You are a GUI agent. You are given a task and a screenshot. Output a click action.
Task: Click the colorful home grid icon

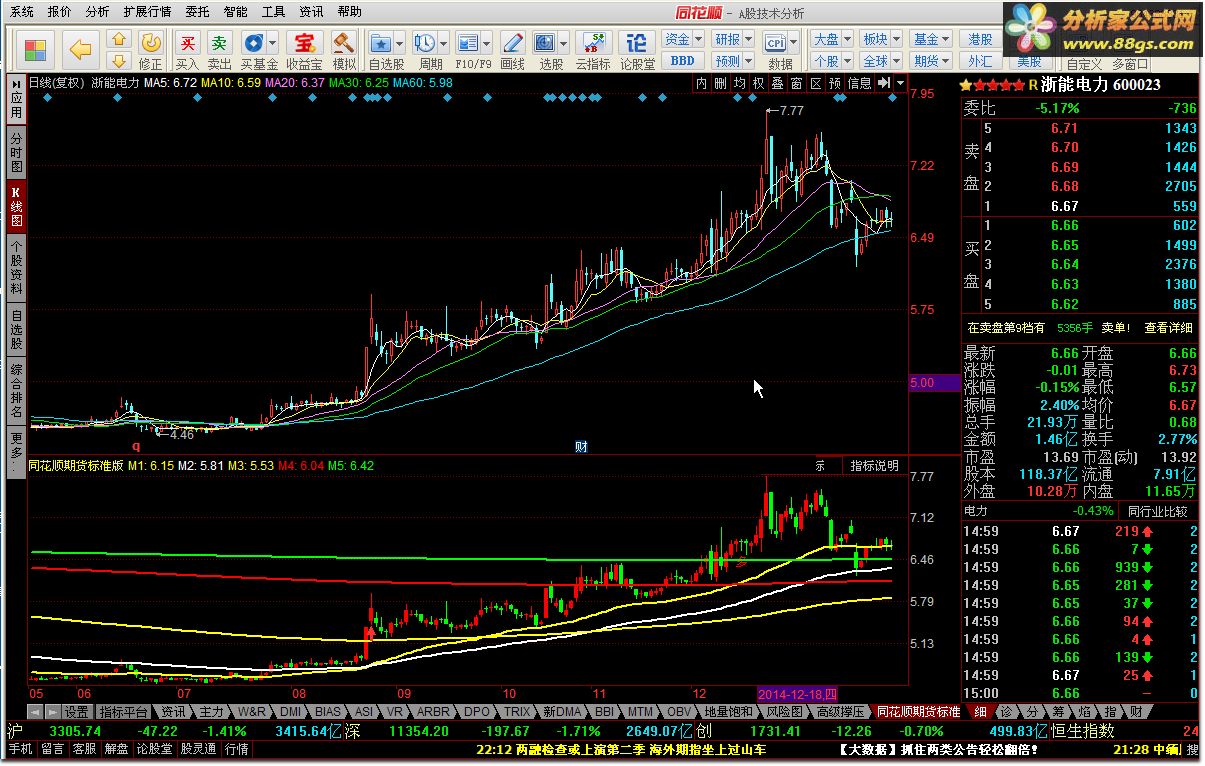coord(35,49)
